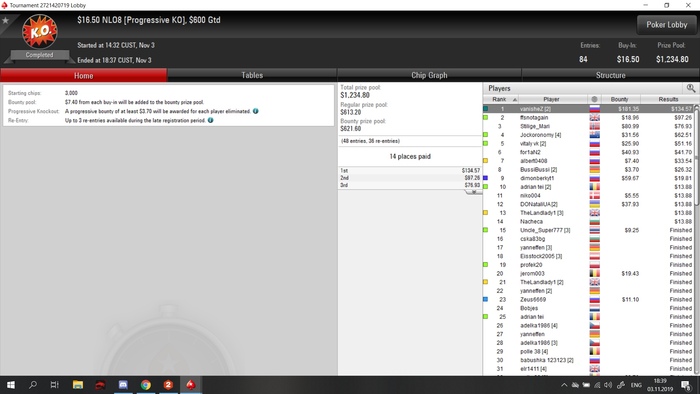Click the yellow label square beside albert0408
The height and width of the screenshot is (394, 700).
click(486, 161)
